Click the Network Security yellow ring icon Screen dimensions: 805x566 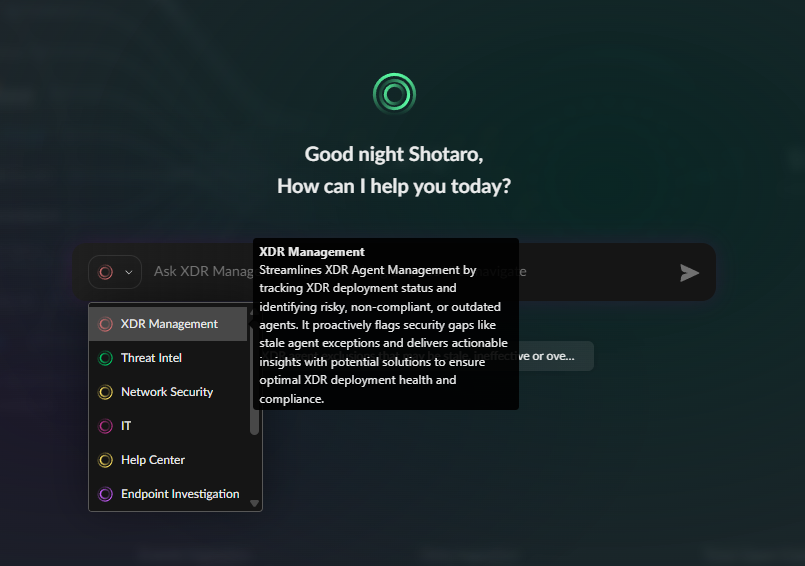tap(105, 392)
